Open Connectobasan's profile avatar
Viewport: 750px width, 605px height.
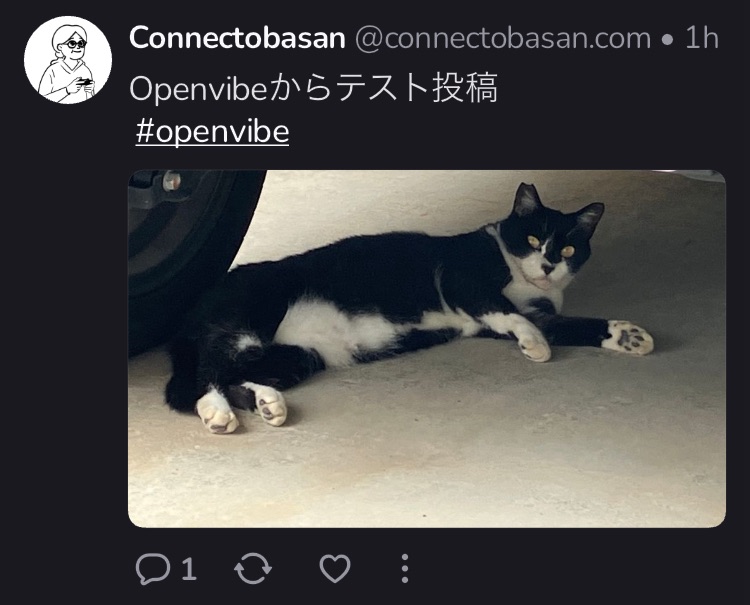68,60
